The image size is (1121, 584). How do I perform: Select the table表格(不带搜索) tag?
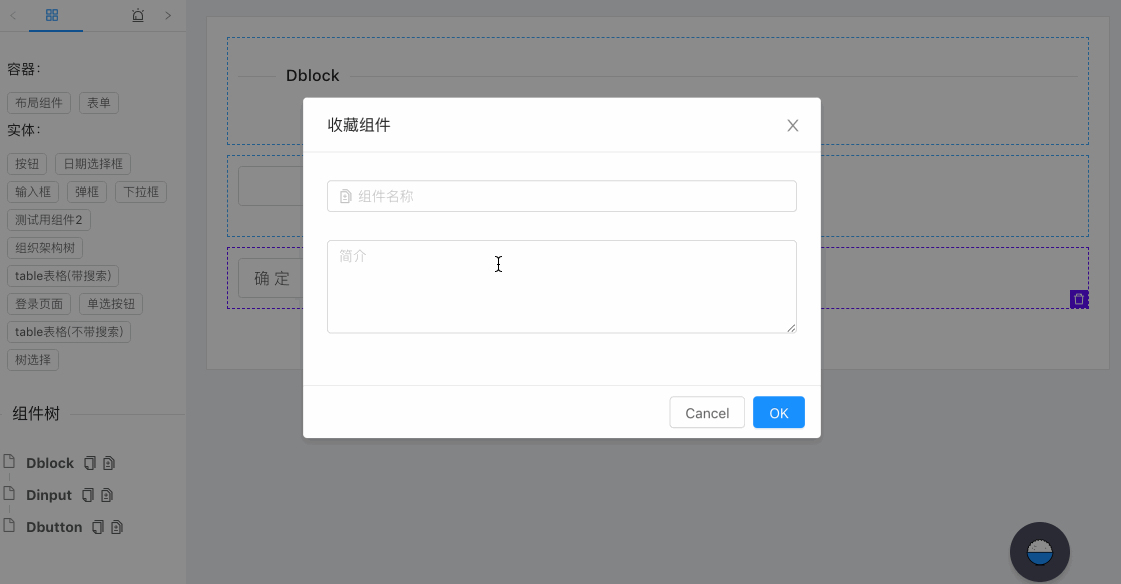[69, 332]
